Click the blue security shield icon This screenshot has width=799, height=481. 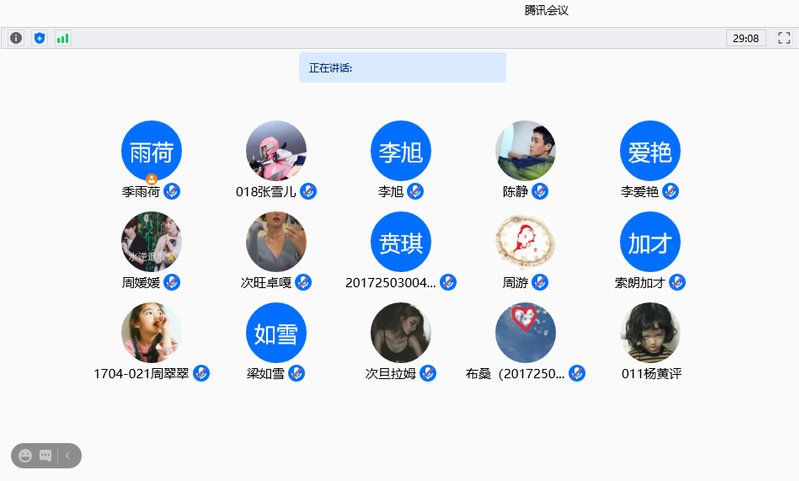pyautogui.click(x=40, y=38)
